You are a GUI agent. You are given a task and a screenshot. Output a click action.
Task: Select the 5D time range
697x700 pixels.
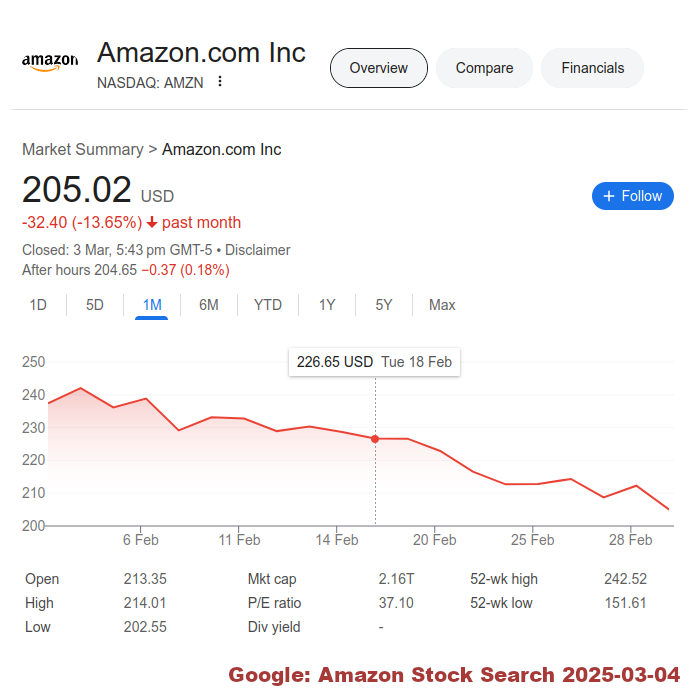point(95,305)
